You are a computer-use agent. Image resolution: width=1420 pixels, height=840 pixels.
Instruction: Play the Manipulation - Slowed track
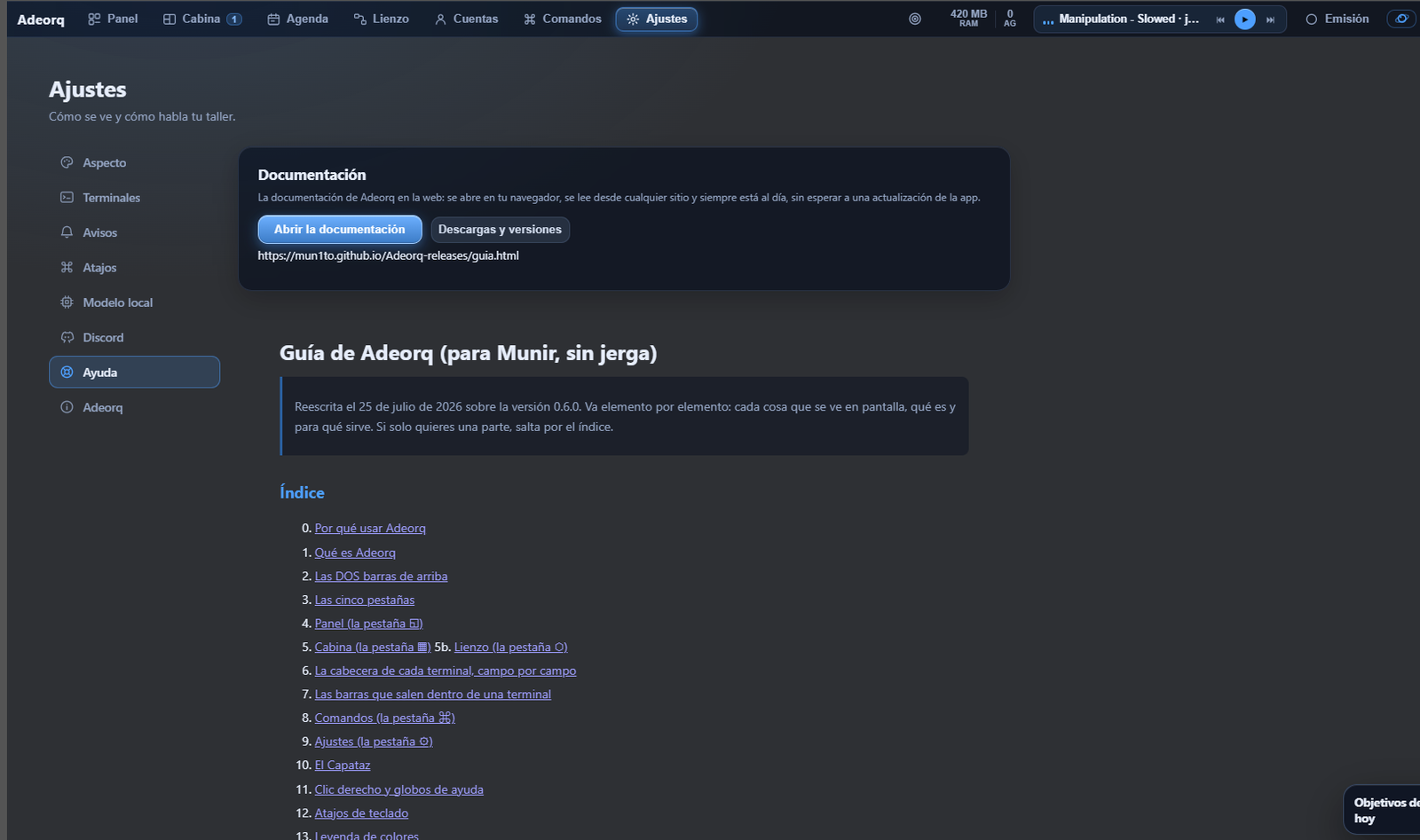point(1245,20)
